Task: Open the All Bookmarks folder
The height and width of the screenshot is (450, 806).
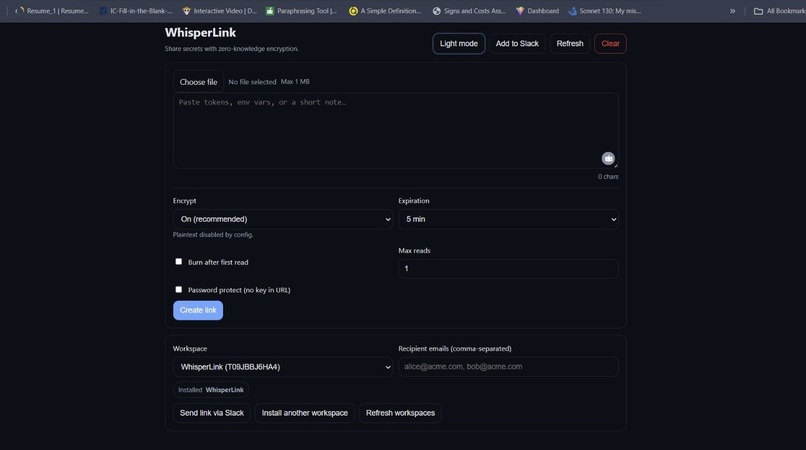Action: pos(779,11)
